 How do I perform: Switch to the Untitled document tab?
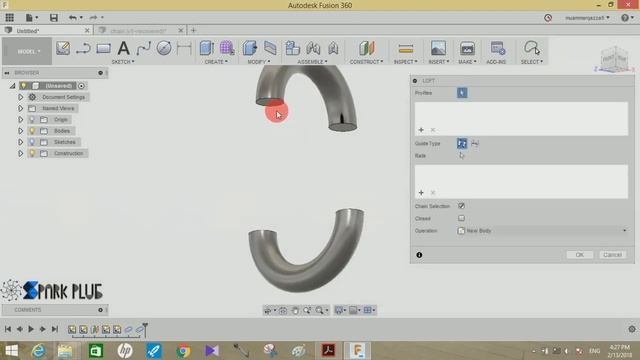coord(47,31)
